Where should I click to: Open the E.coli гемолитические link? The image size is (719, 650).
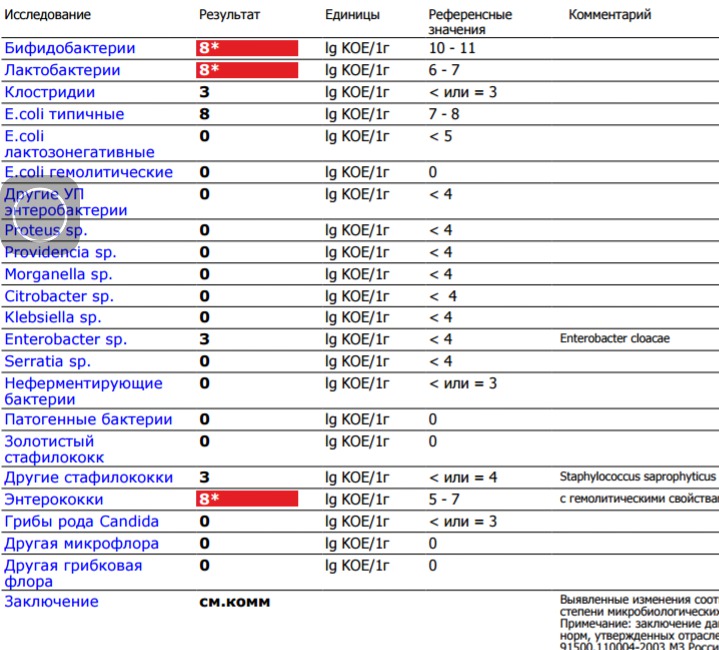88,172
